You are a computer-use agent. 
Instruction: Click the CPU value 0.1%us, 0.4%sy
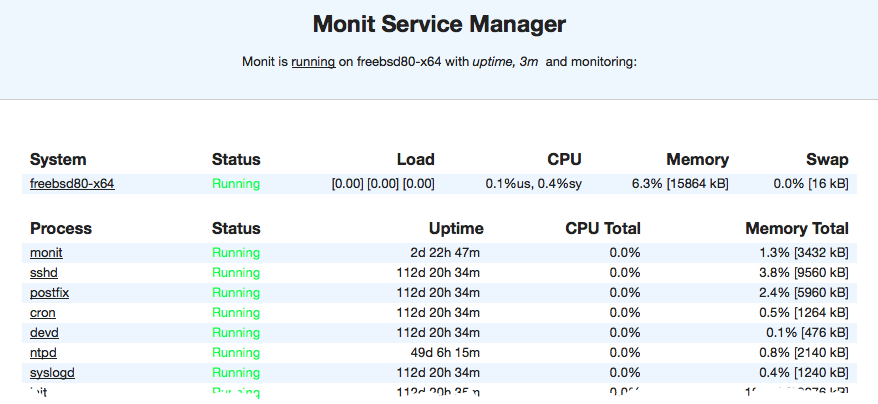[534, 184]
